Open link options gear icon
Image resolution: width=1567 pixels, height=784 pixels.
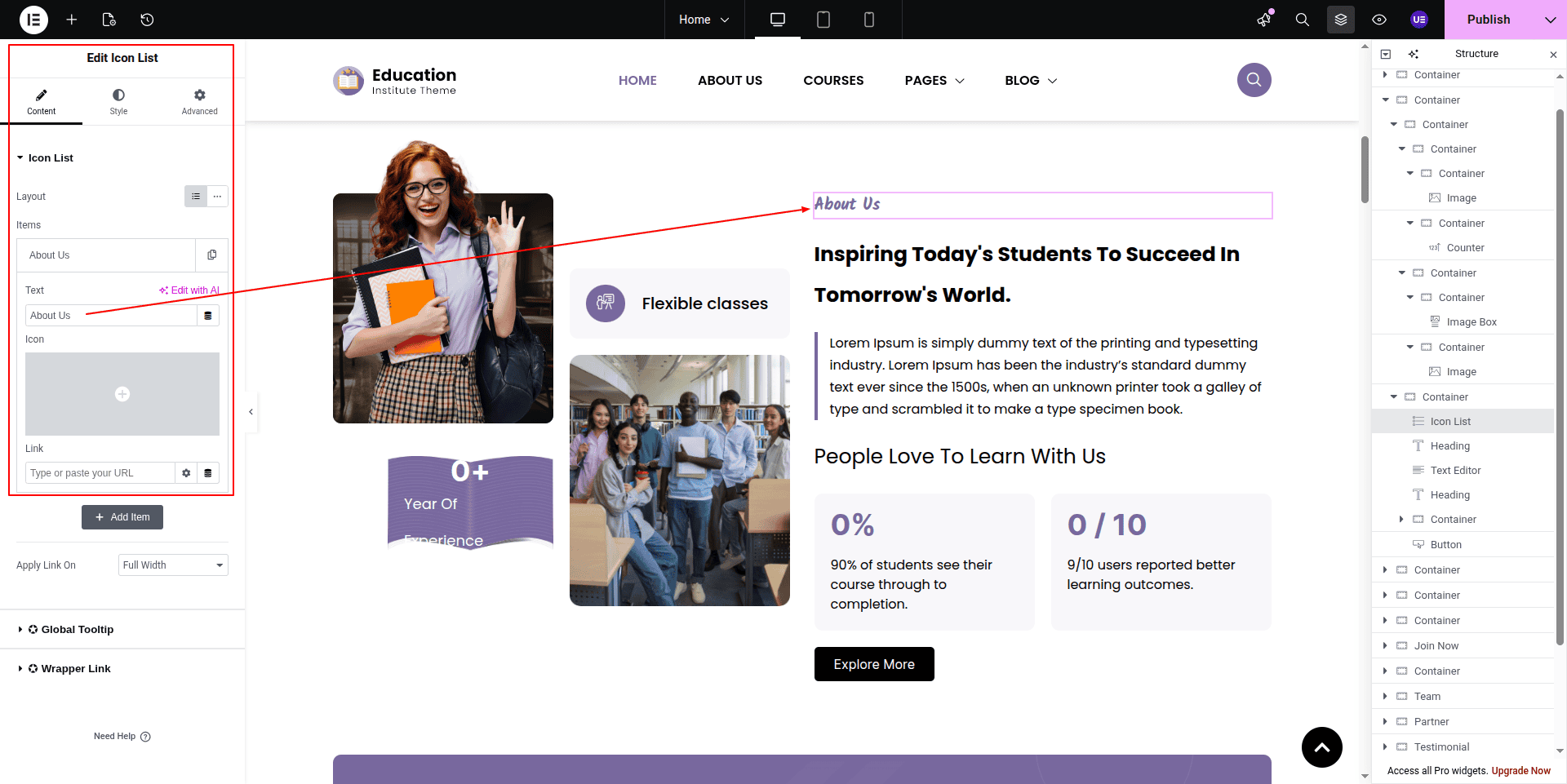coord(186,473)
